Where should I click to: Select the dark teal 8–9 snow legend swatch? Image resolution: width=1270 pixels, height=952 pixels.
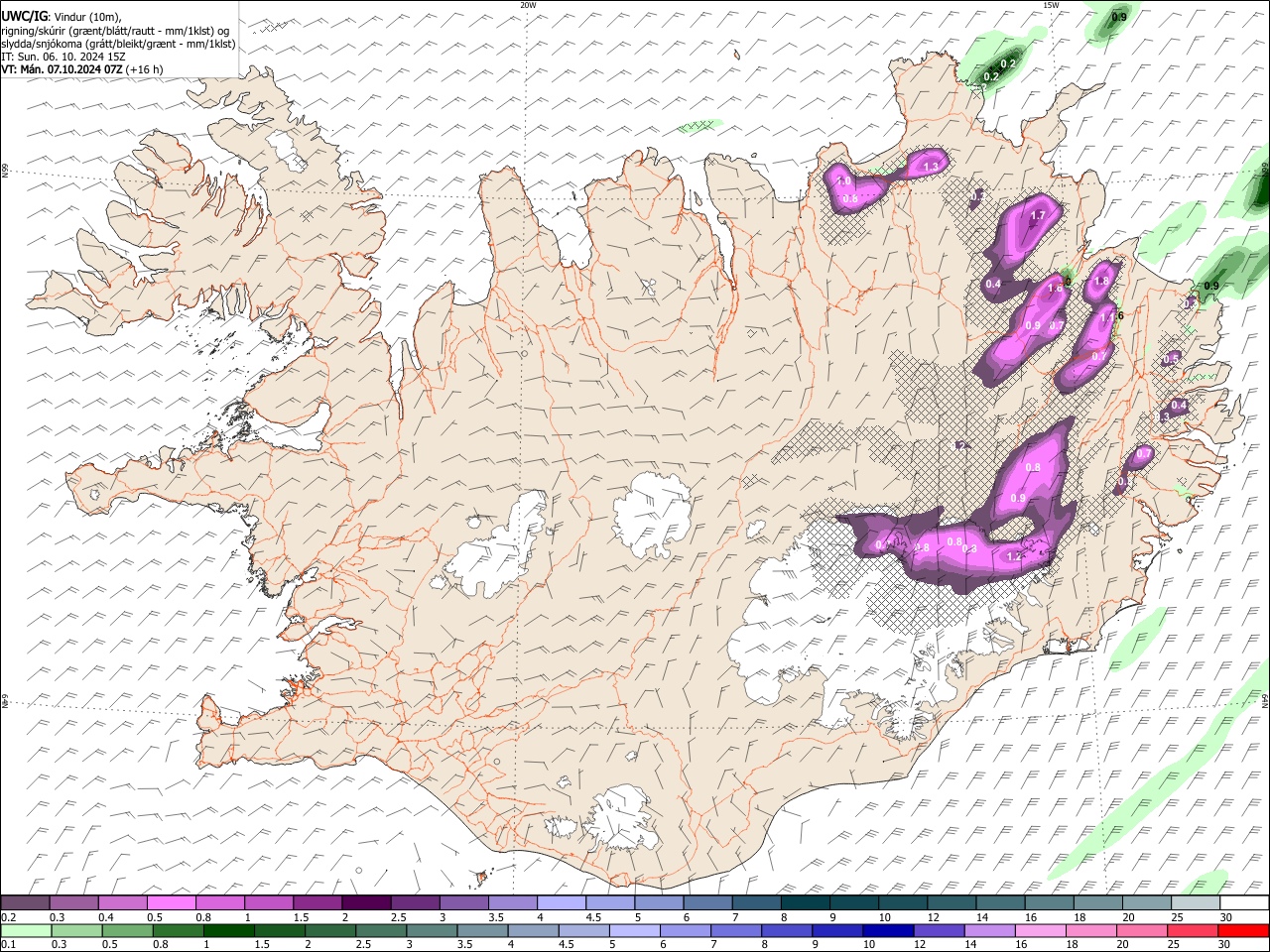[804, 903]
